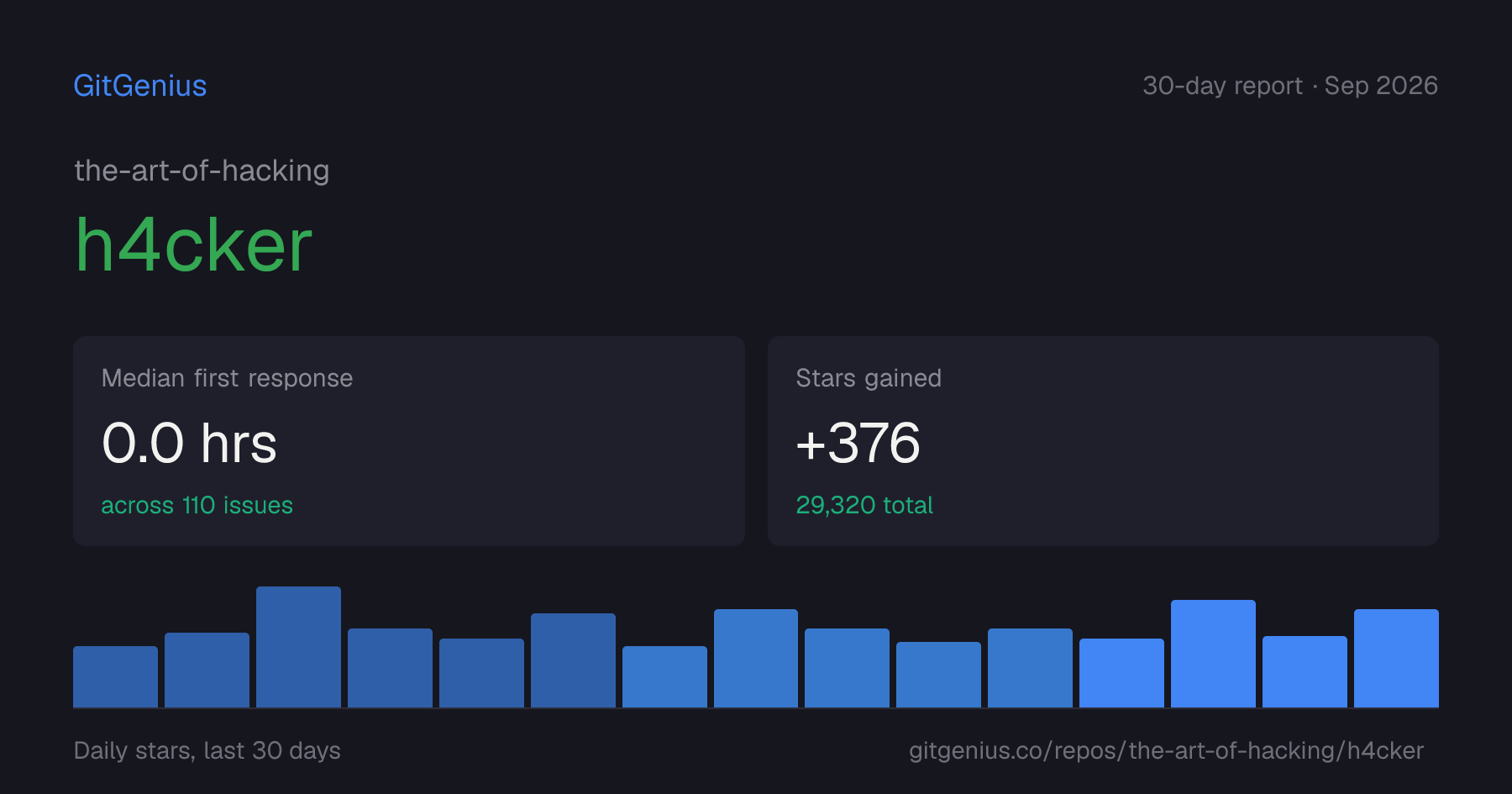Open the 29,320 total stars text
Viewport: 1512px width, 794px height.
point(864,505)
